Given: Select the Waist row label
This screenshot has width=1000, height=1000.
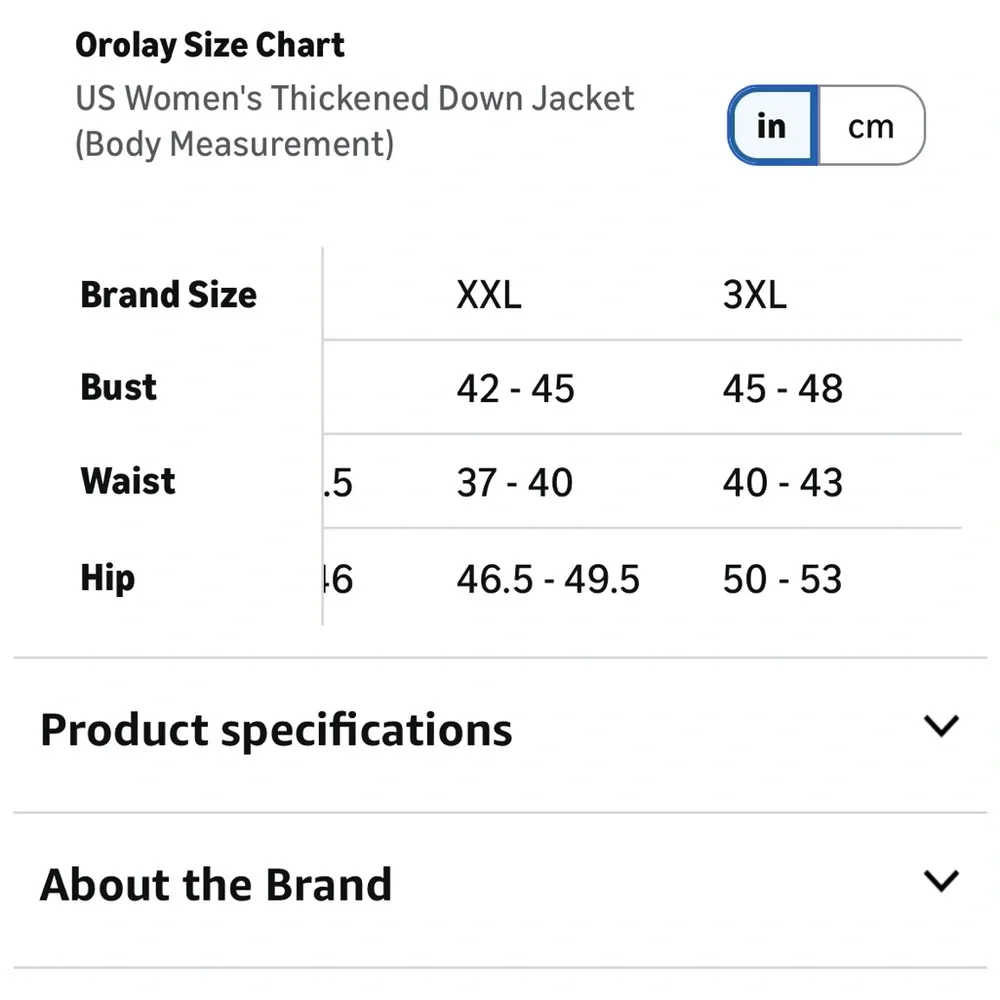Looking at the screenshot, I should 126,481.
